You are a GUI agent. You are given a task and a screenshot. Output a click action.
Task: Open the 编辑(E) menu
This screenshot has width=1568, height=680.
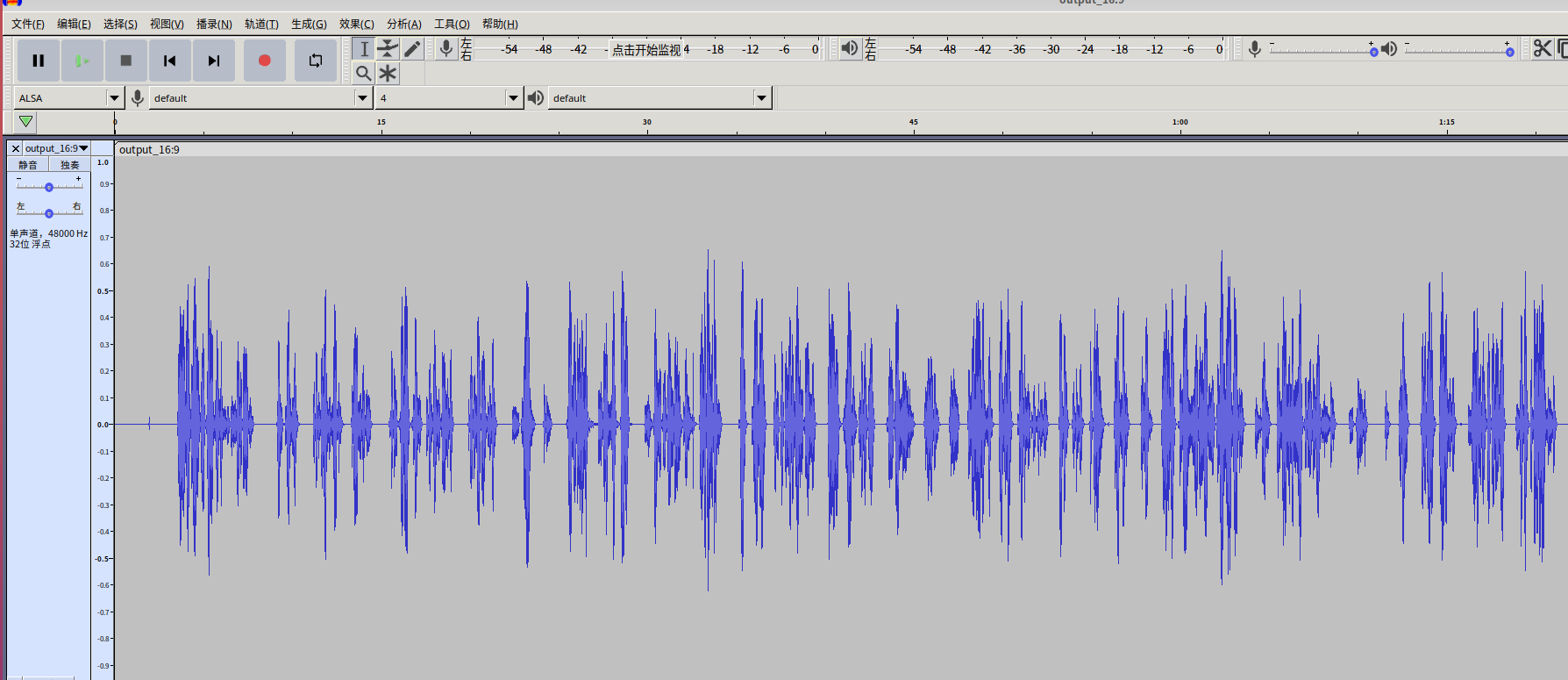click(x=74, y=25)
